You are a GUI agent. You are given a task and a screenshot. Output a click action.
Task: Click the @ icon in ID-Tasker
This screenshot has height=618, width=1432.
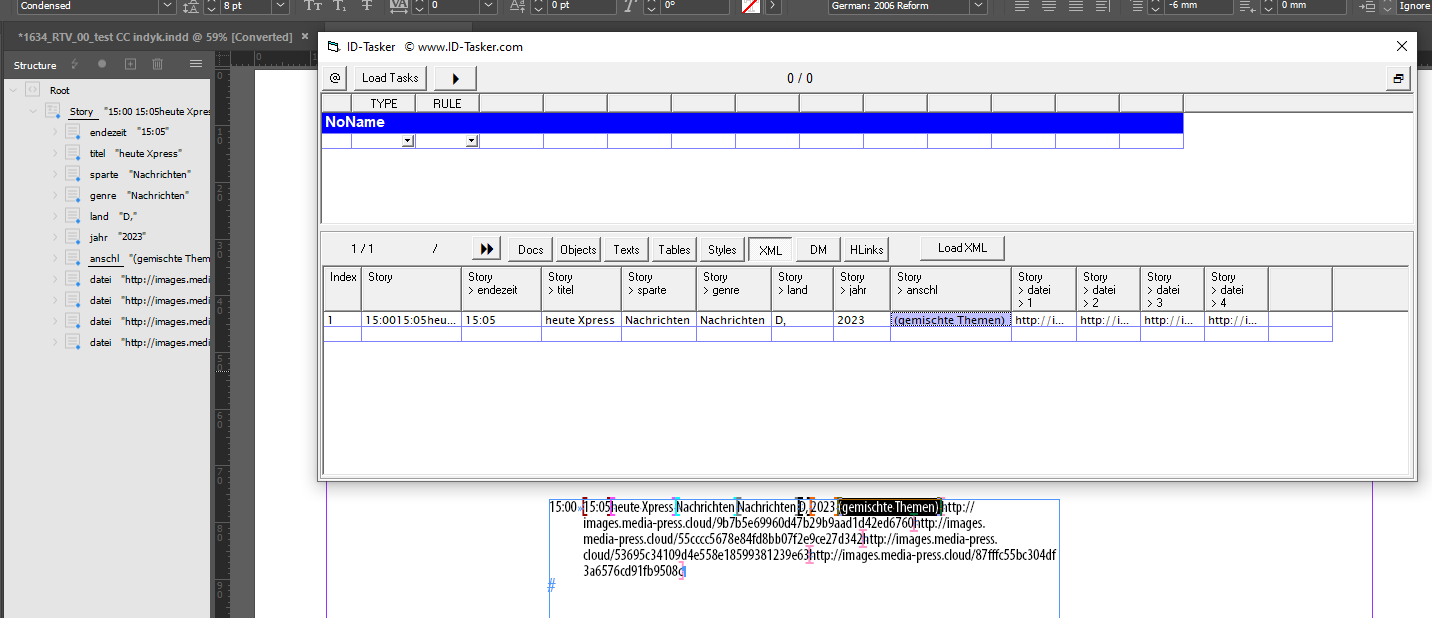[334, 78]
